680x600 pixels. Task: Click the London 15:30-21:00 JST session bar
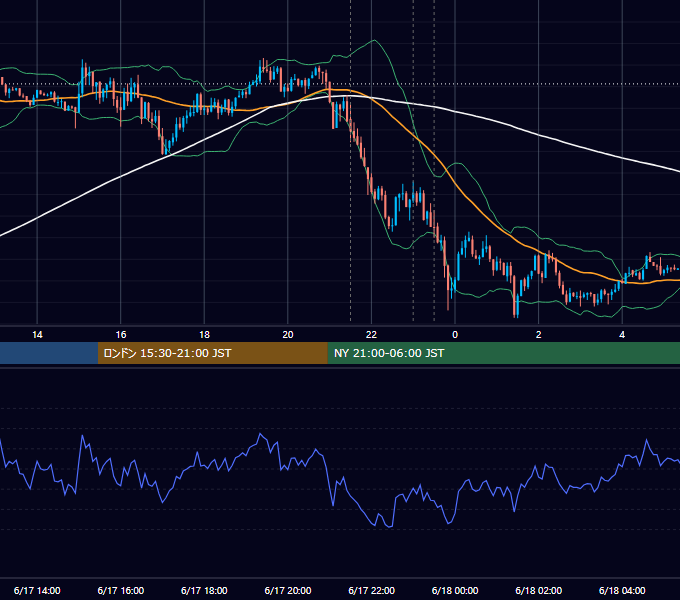[x=212, y=353]
